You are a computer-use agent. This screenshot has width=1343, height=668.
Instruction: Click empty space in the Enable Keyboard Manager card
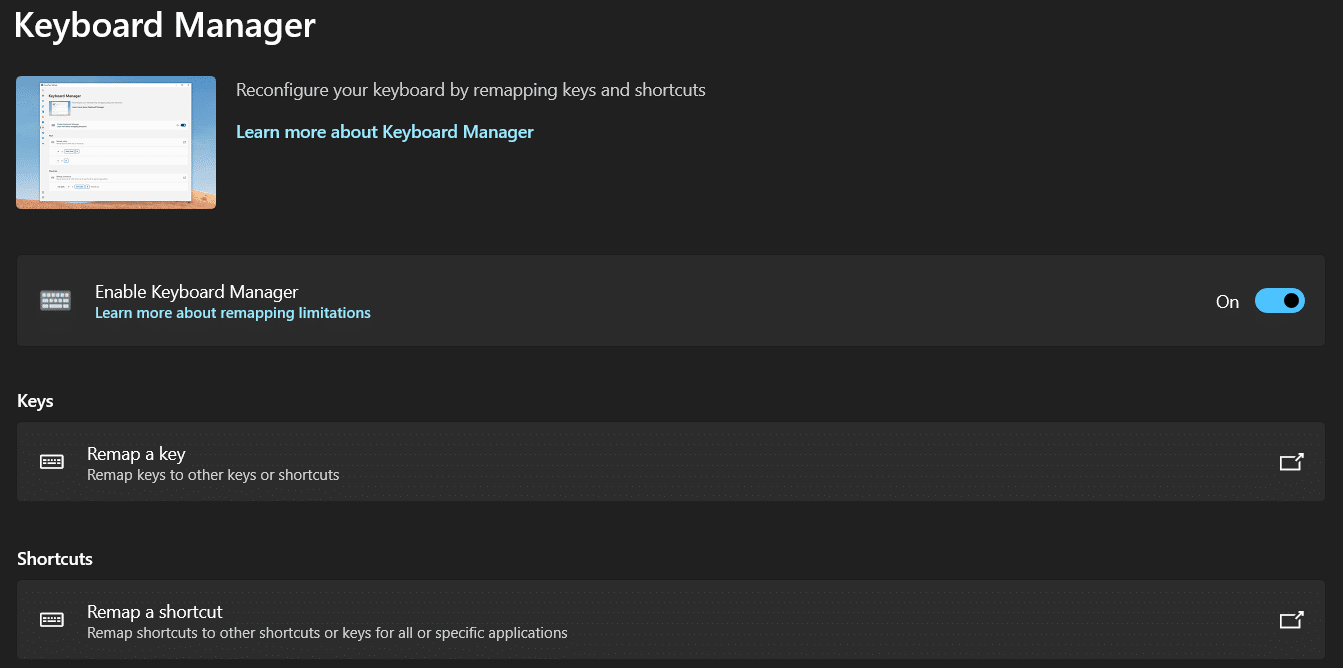750,301
